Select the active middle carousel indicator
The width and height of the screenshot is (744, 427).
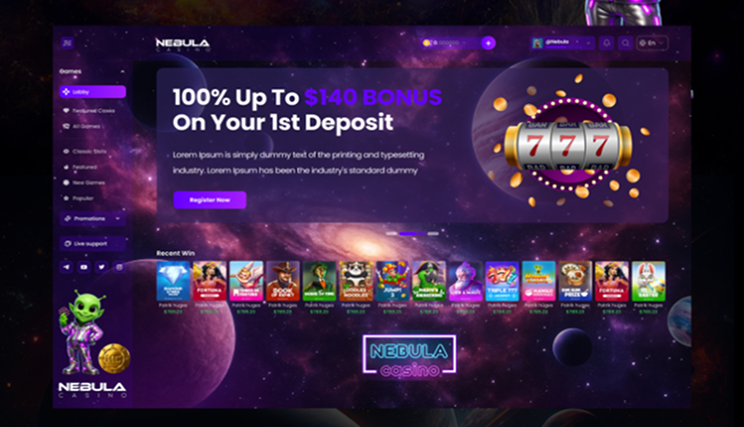pos(412,233)
